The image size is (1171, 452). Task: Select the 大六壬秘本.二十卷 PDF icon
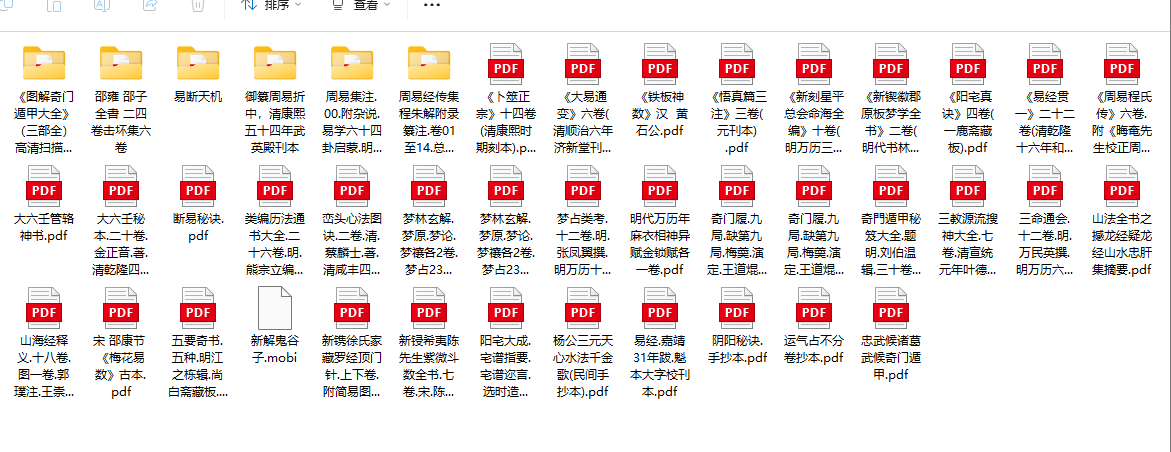[121, 185]
